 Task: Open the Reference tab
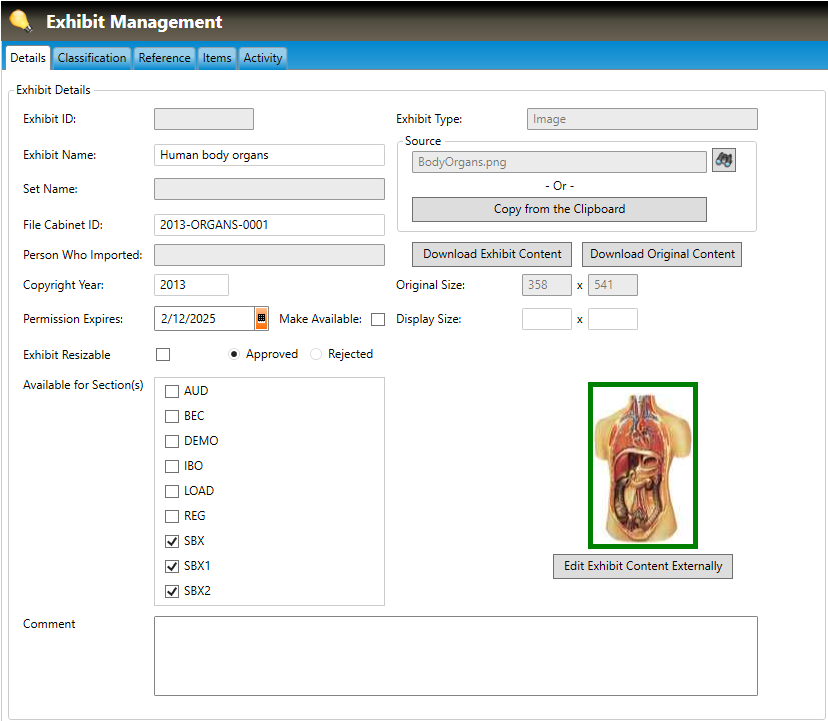(x=164, y=58)
